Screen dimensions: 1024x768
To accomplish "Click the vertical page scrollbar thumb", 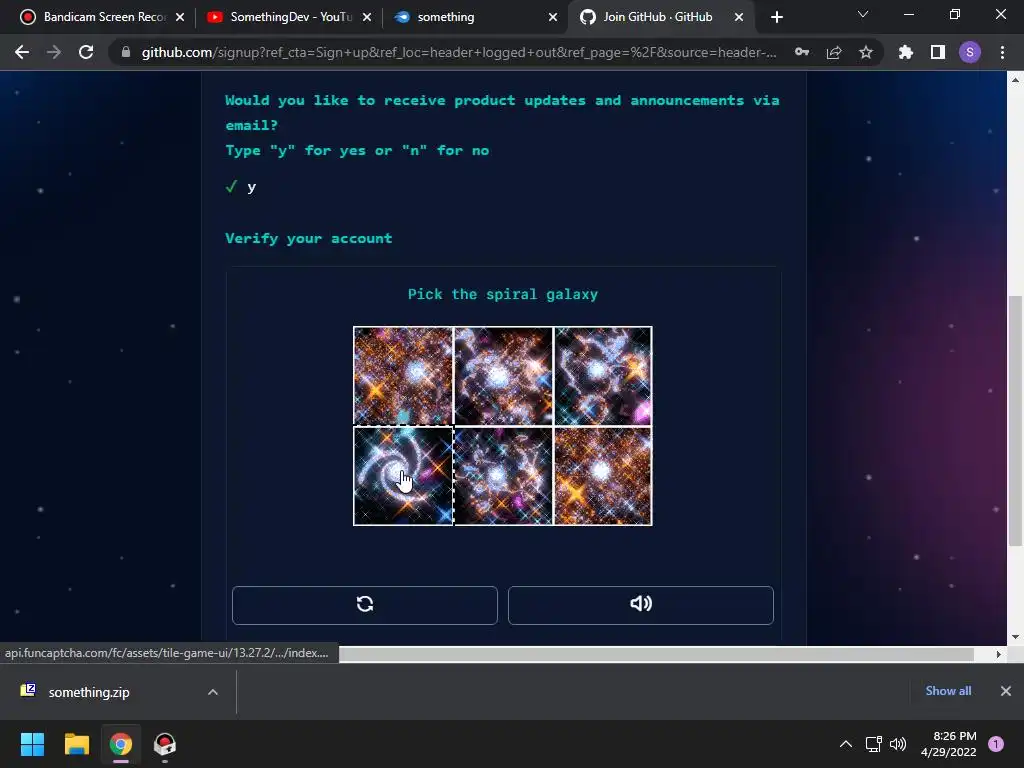I will point(1015,420).
